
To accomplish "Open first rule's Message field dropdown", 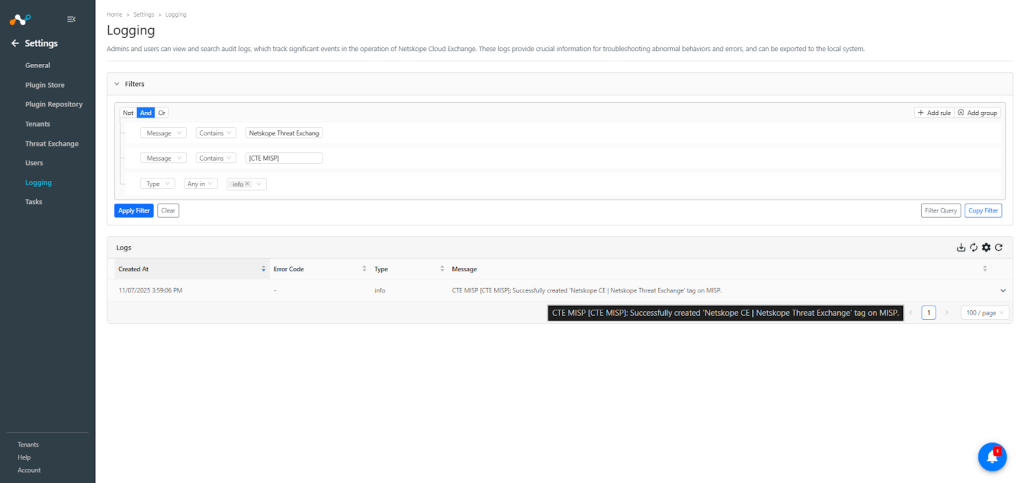I will click(163, 132).
